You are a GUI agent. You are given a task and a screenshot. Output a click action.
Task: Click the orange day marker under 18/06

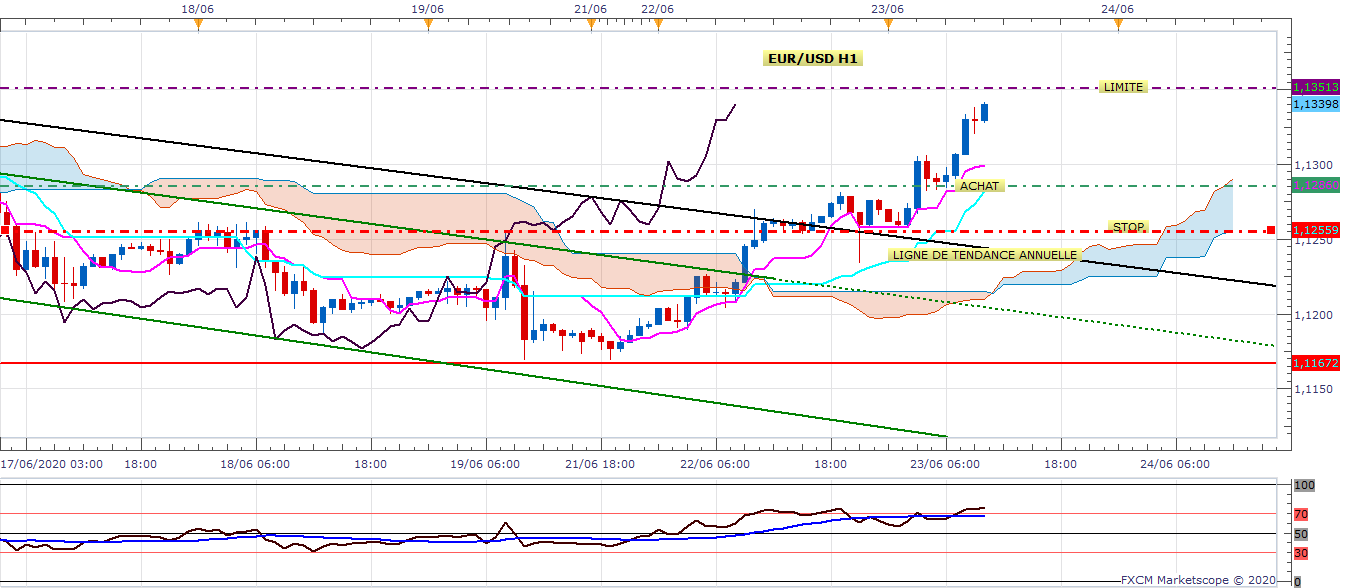pyautogui.click(x=198, y=24)
